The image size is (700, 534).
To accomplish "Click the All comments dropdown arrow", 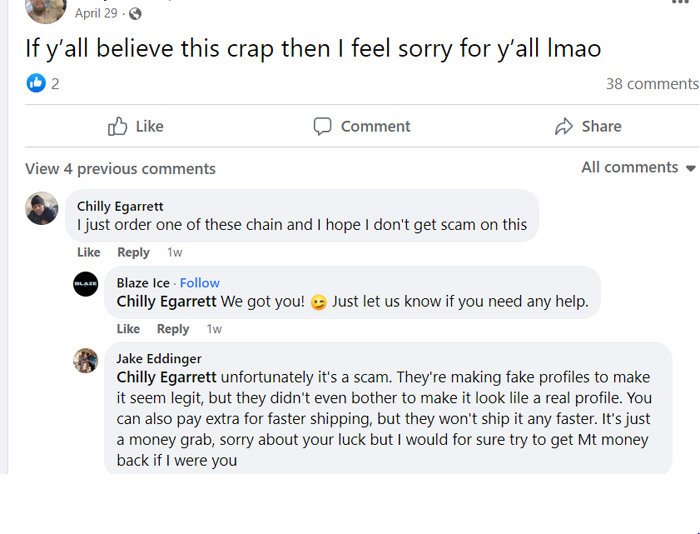I will point(691,168).
